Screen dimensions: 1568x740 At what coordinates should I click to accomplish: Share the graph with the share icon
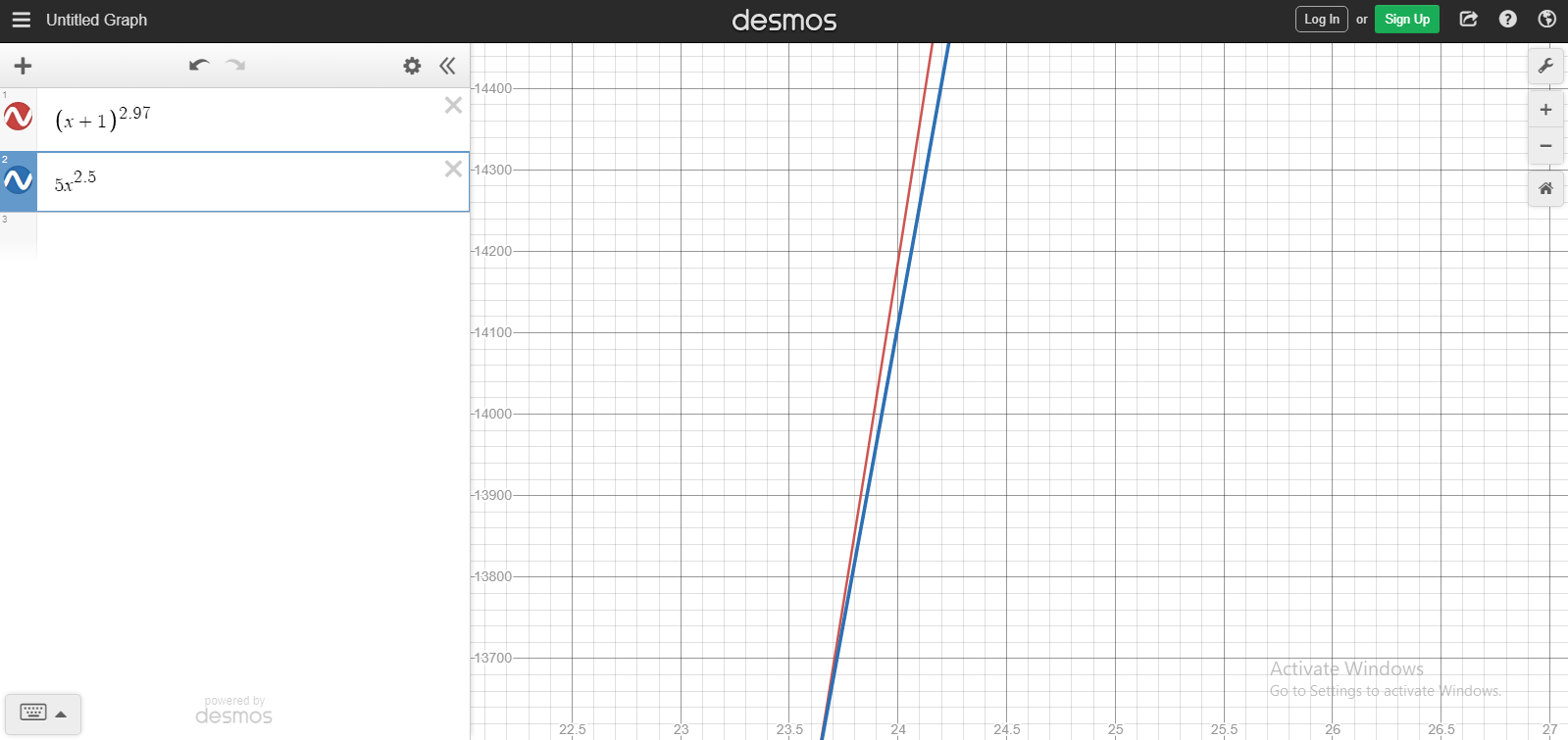pos(1468,19)
